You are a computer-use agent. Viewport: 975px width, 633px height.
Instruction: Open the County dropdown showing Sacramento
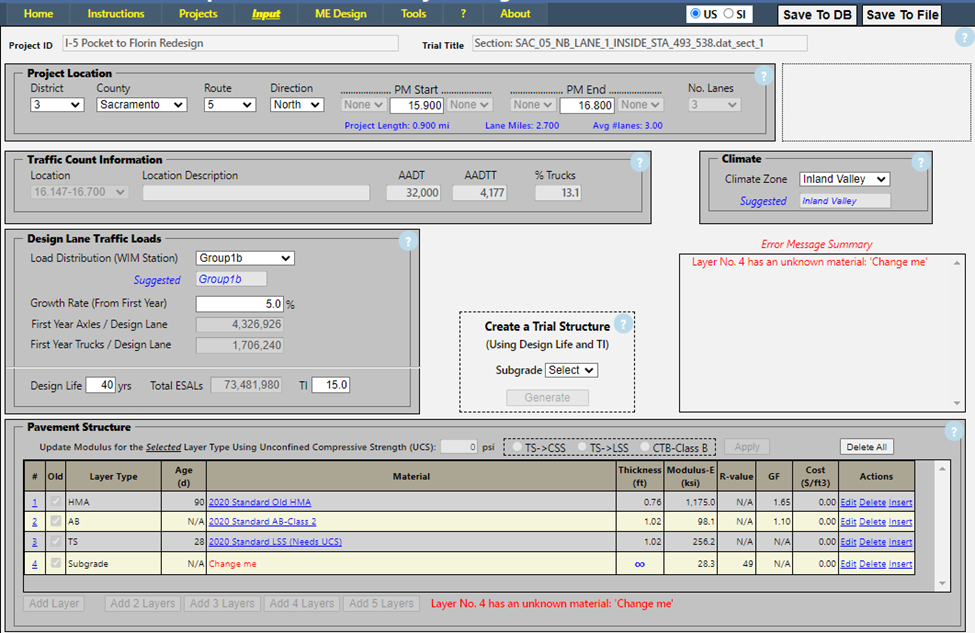[x=141, y=105]
